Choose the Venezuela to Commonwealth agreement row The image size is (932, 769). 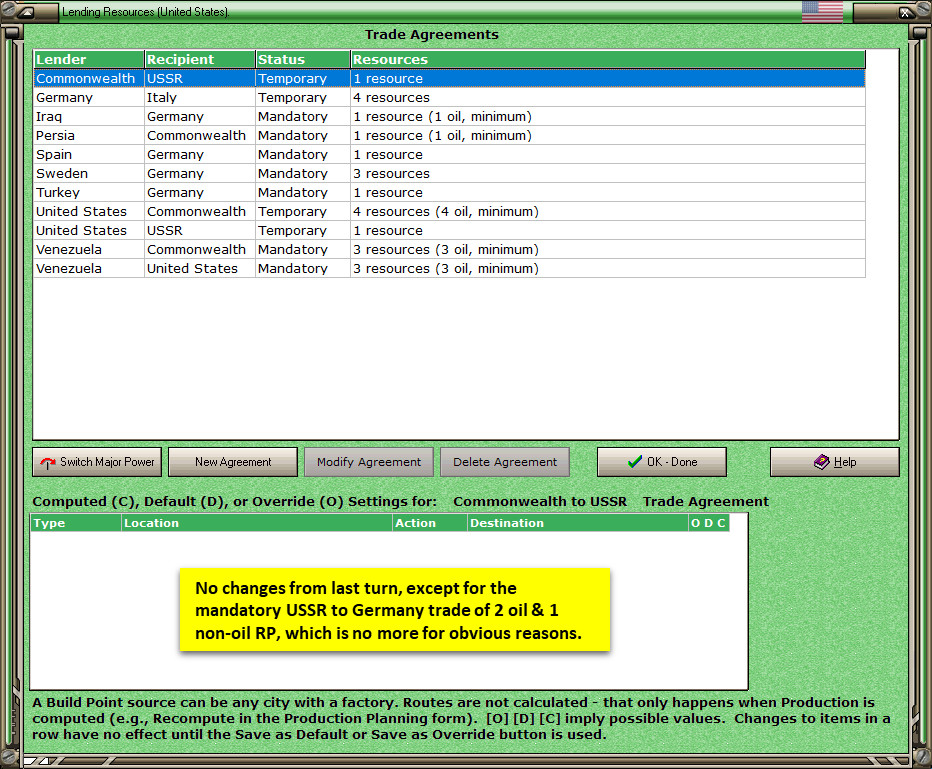point(449,250)
